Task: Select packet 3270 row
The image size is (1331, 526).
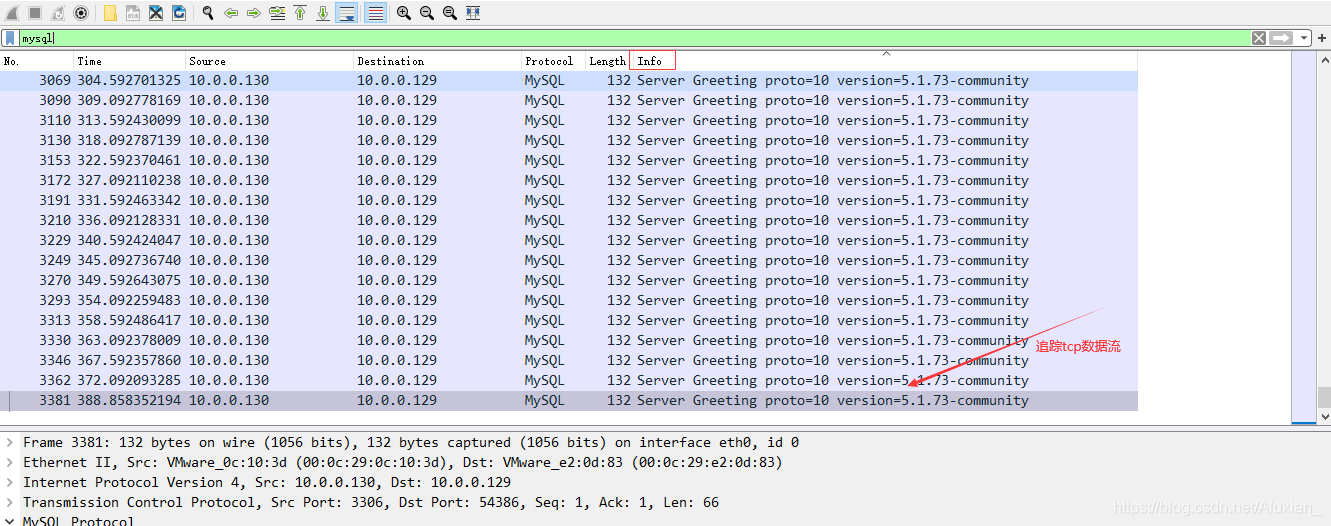Action: click(569, 281)
